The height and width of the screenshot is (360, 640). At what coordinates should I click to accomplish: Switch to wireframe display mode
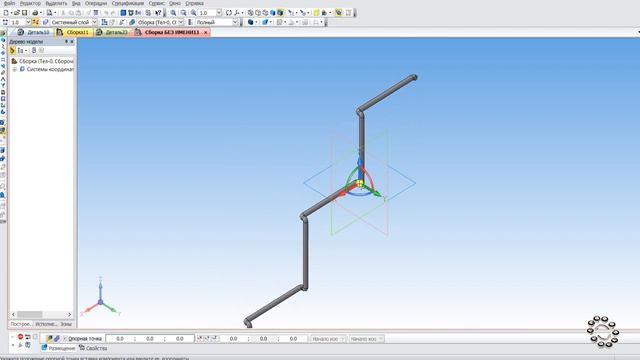251,13
